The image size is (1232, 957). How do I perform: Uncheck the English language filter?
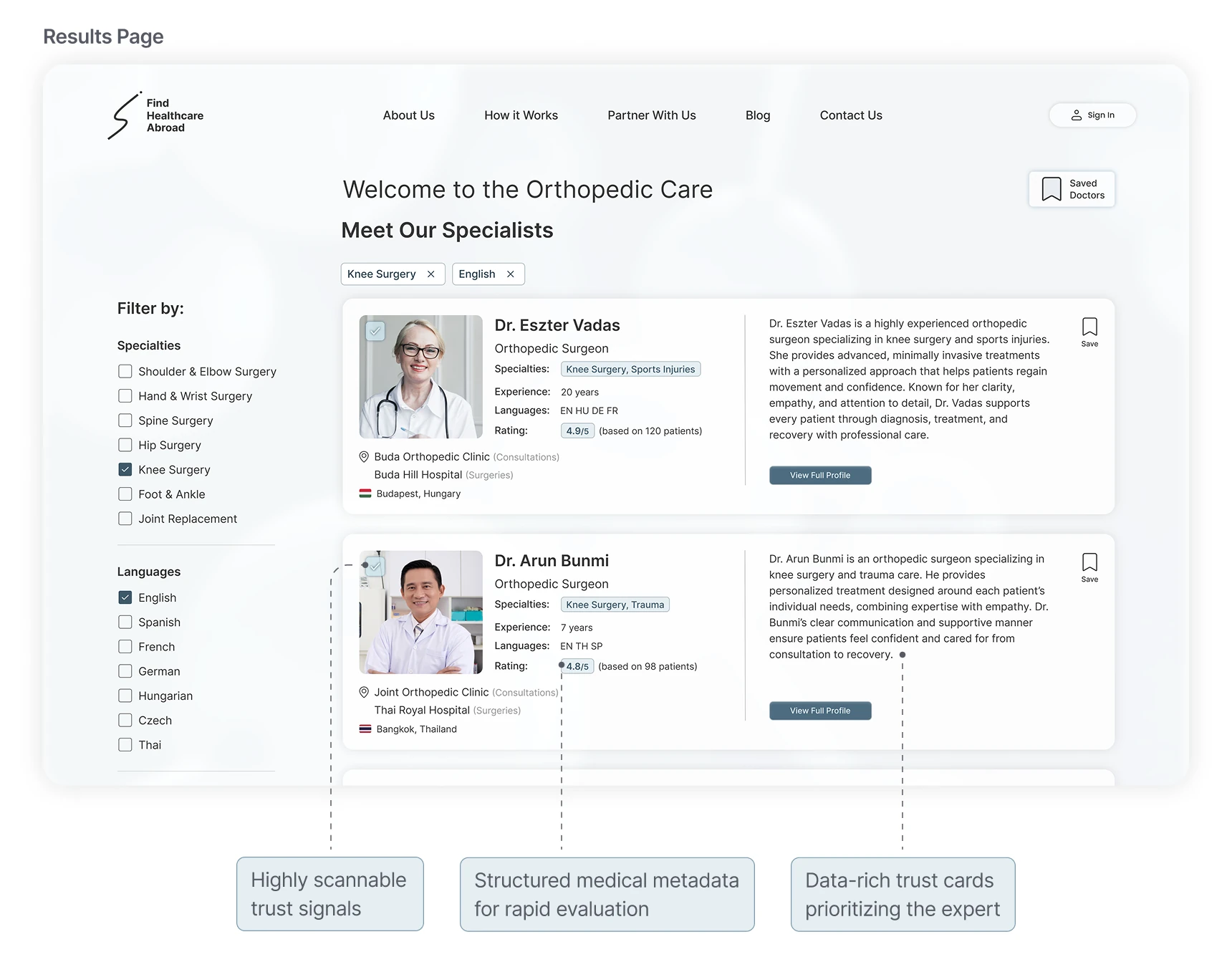point(125,597)
